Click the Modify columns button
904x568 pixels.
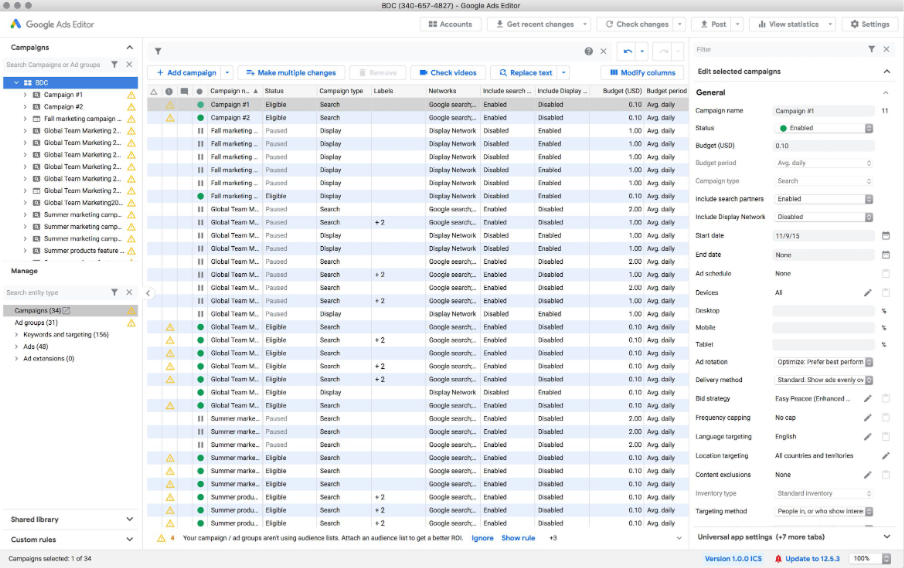[x=643, y=73]
